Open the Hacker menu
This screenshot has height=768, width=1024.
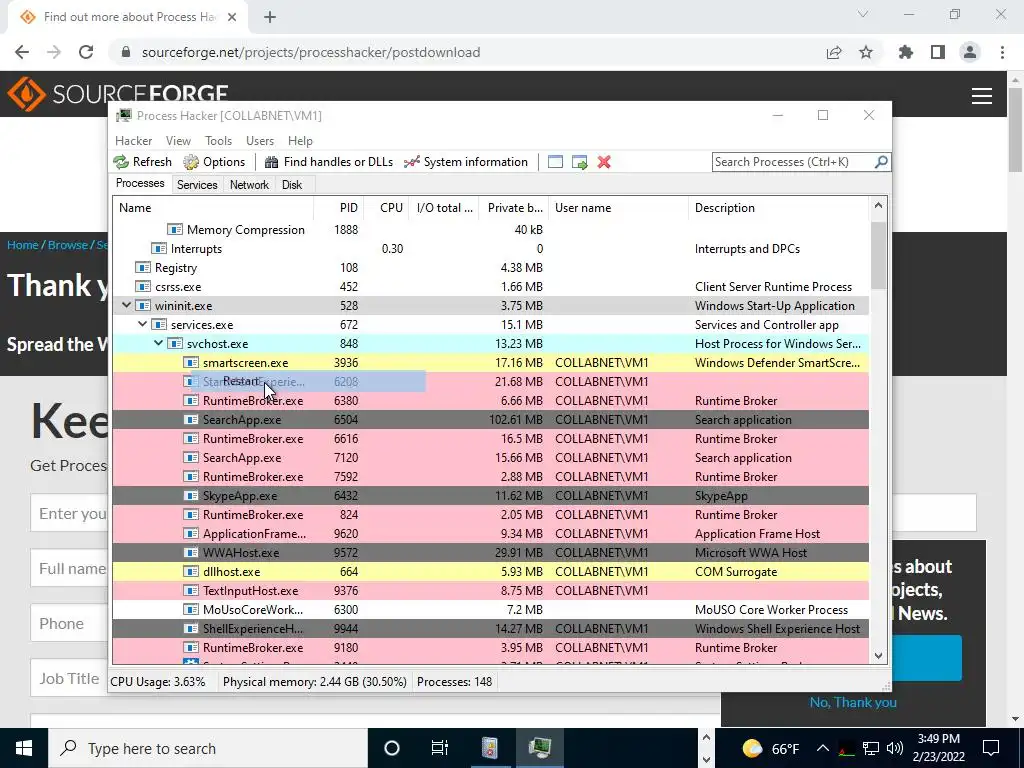click(133, 140)
